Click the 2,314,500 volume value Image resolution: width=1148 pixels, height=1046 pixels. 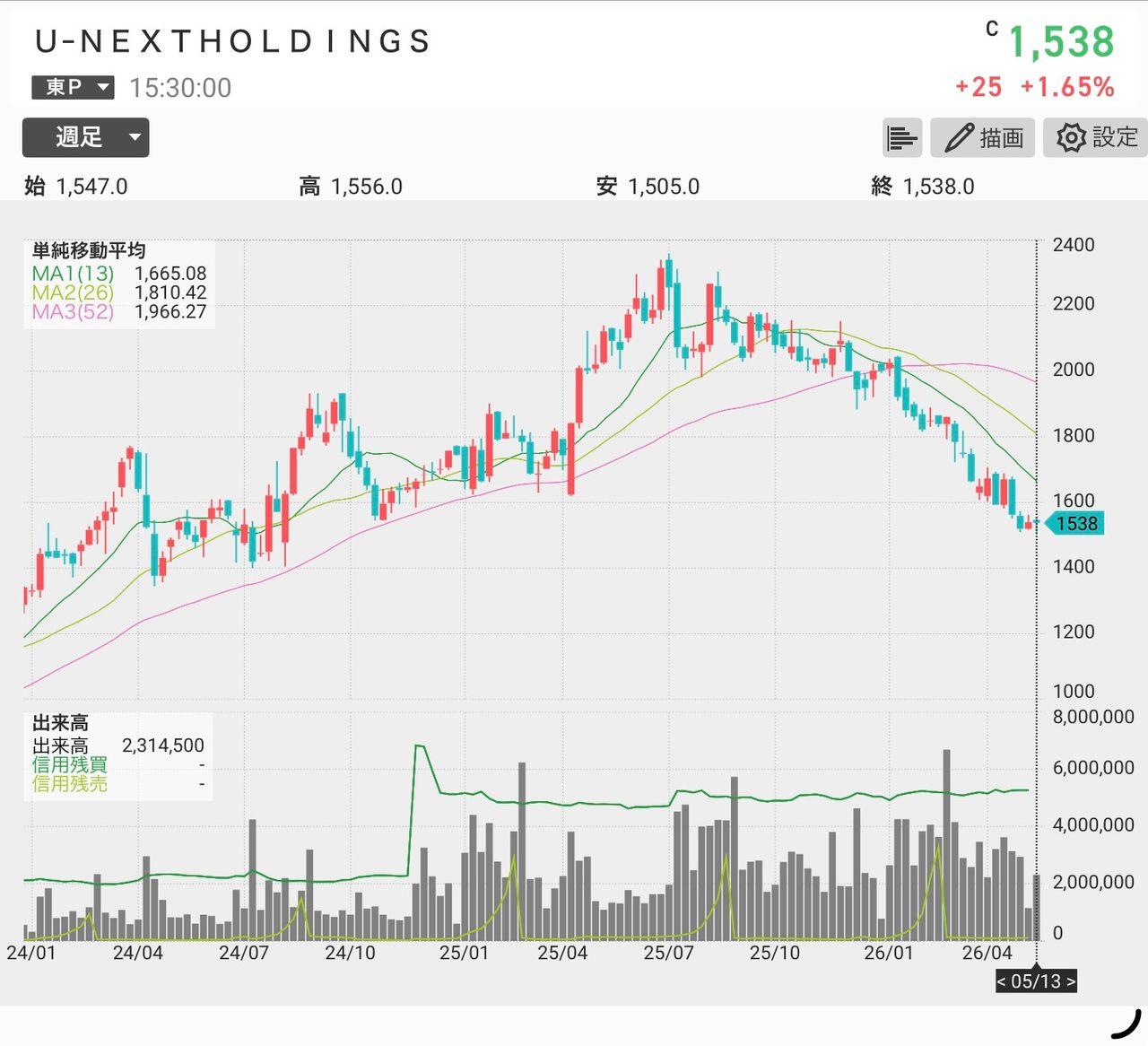pyautogui.click(x=163, y=745)
